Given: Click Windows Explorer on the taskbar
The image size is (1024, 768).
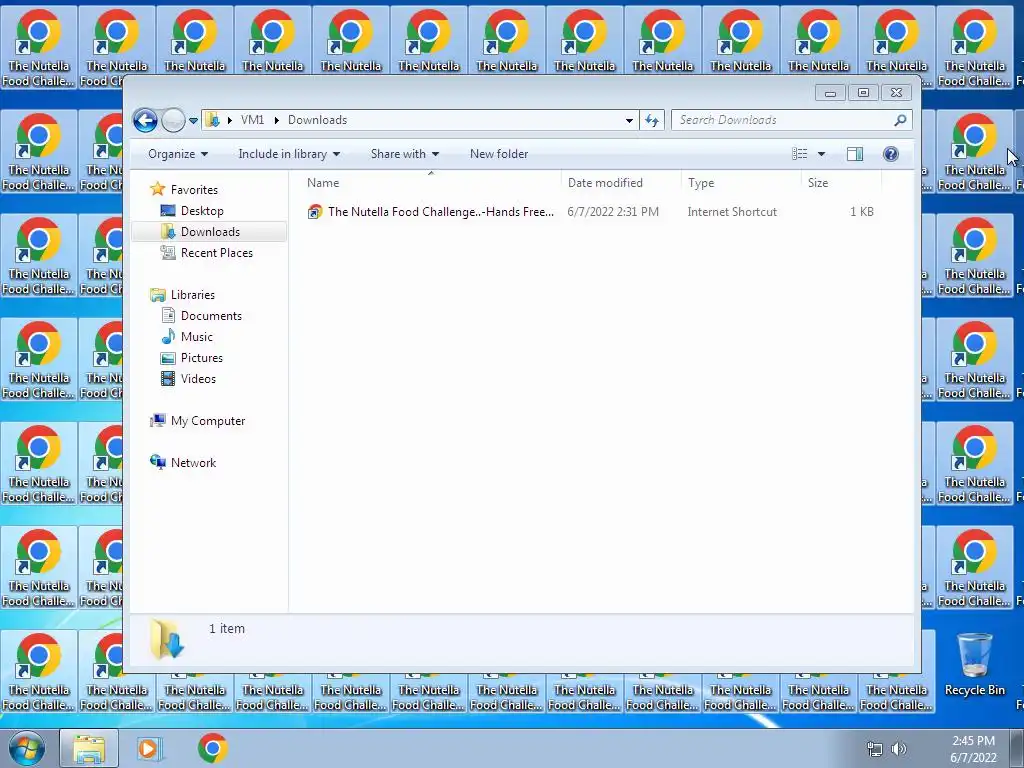Looking at the screenshot, I should click(89, 748).
